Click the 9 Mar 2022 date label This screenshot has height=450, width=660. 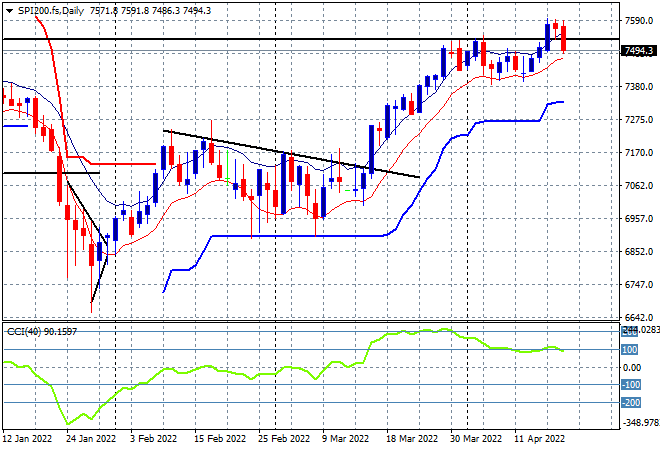(346, 439)
